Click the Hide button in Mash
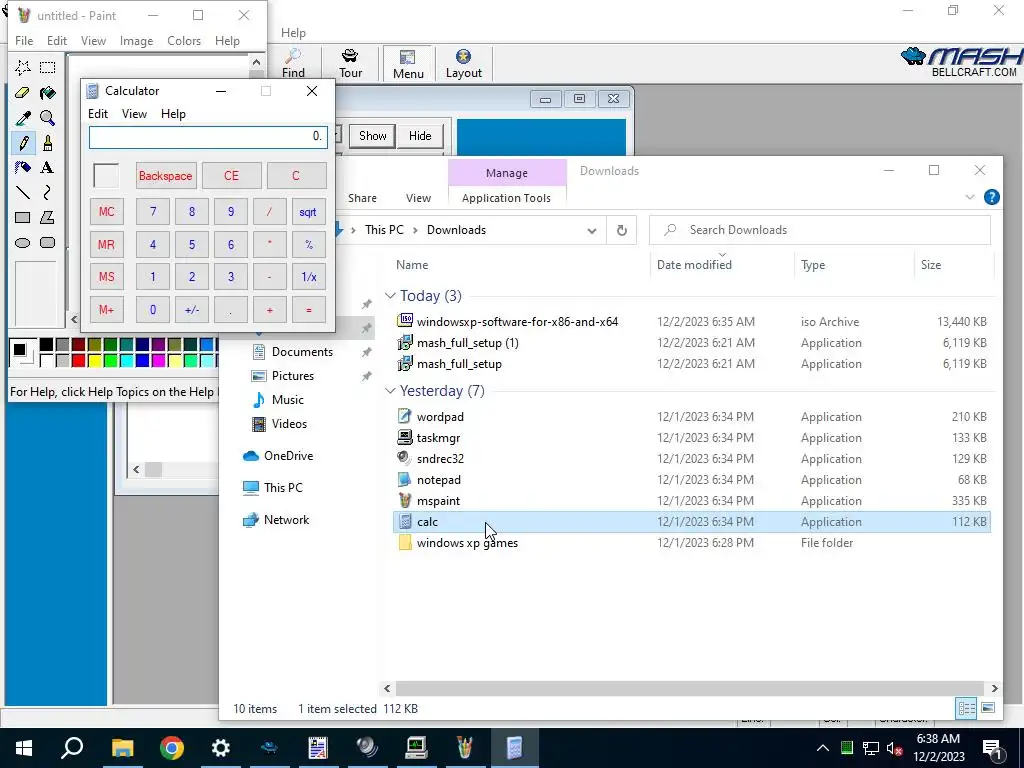This screenshot has height=768, width=1024. point(420,136)
